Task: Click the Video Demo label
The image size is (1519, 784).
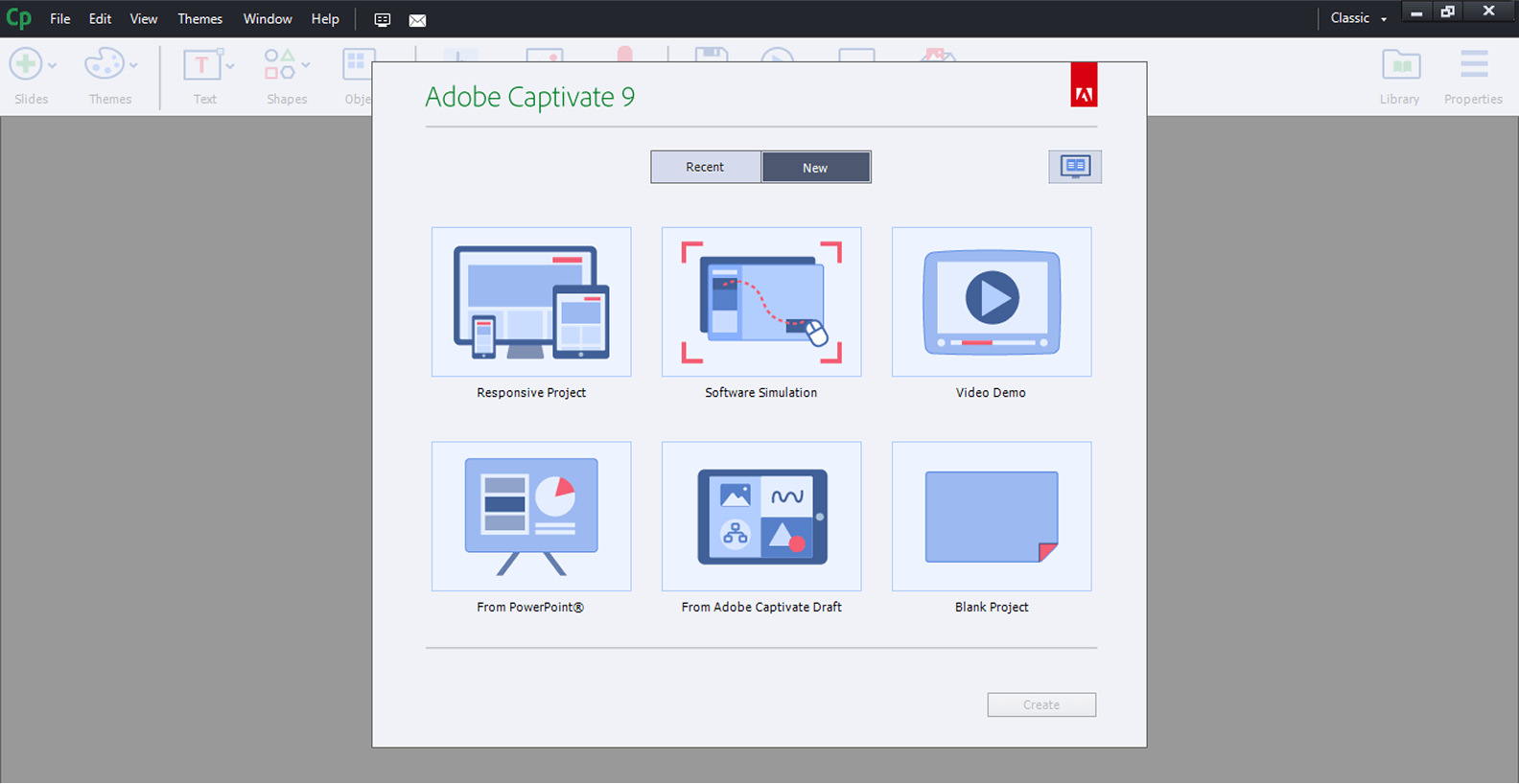Action: (x=991, y=393)
